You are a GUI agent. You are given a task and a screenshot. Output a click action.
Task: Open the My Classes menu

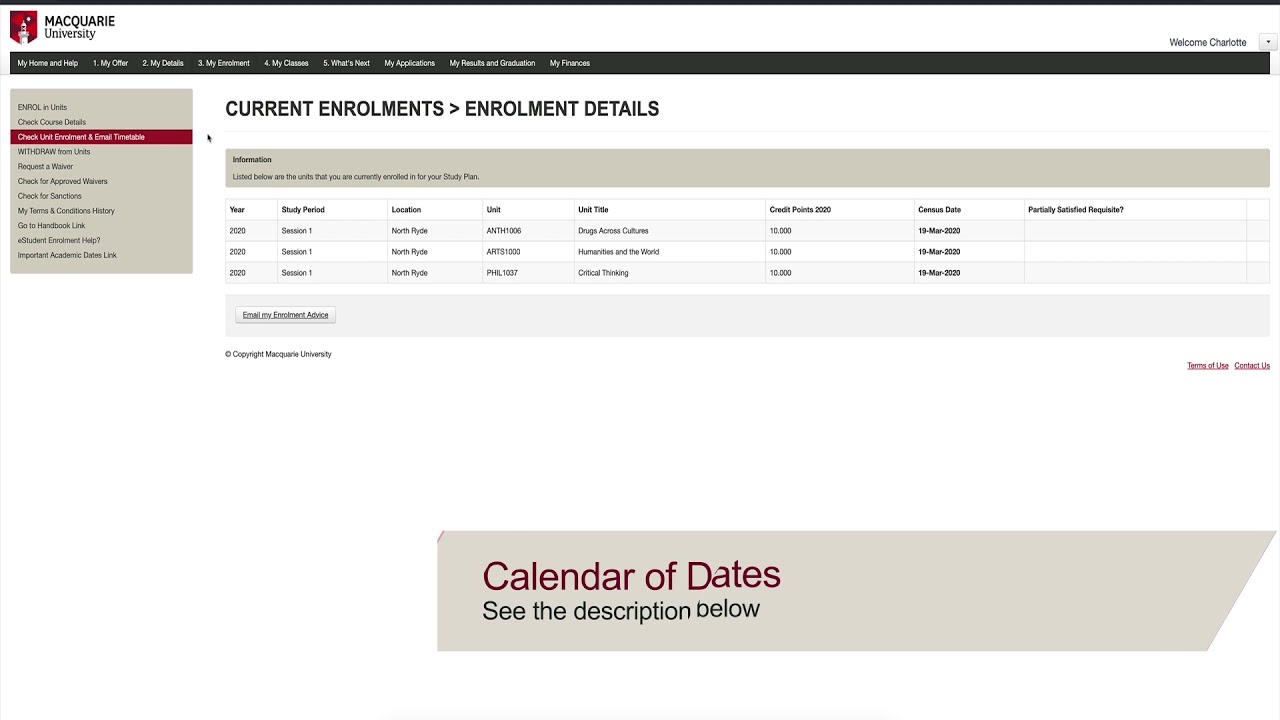point(286,63)
